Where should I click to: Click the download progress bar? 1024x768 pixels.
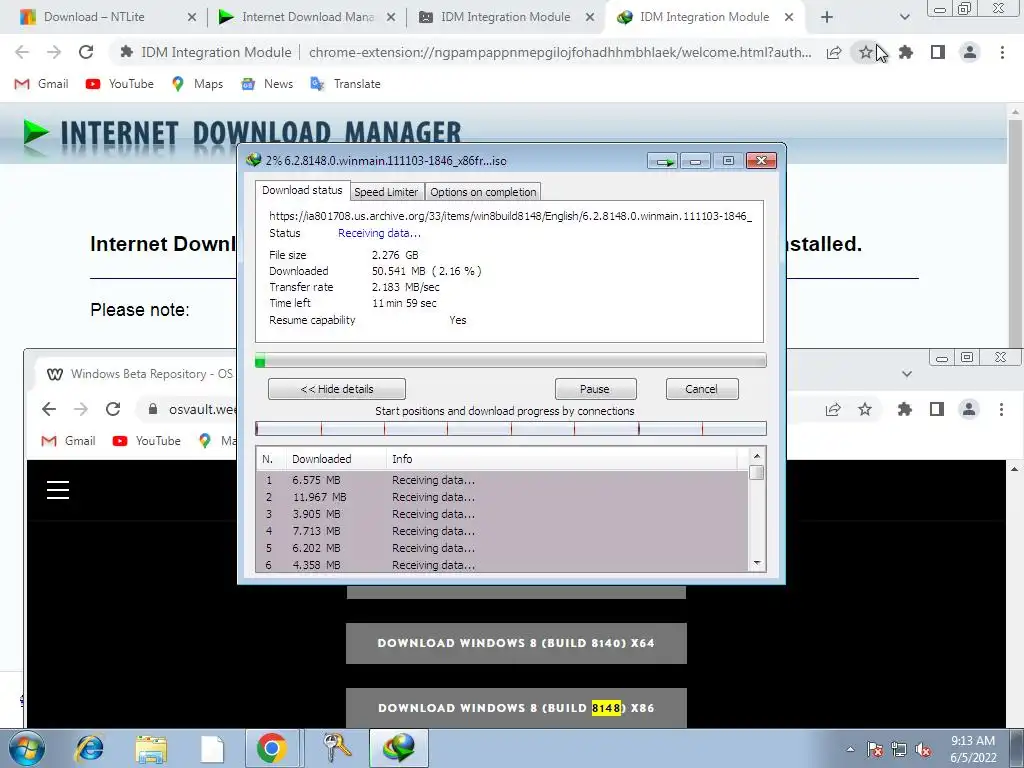coord(511,360)
